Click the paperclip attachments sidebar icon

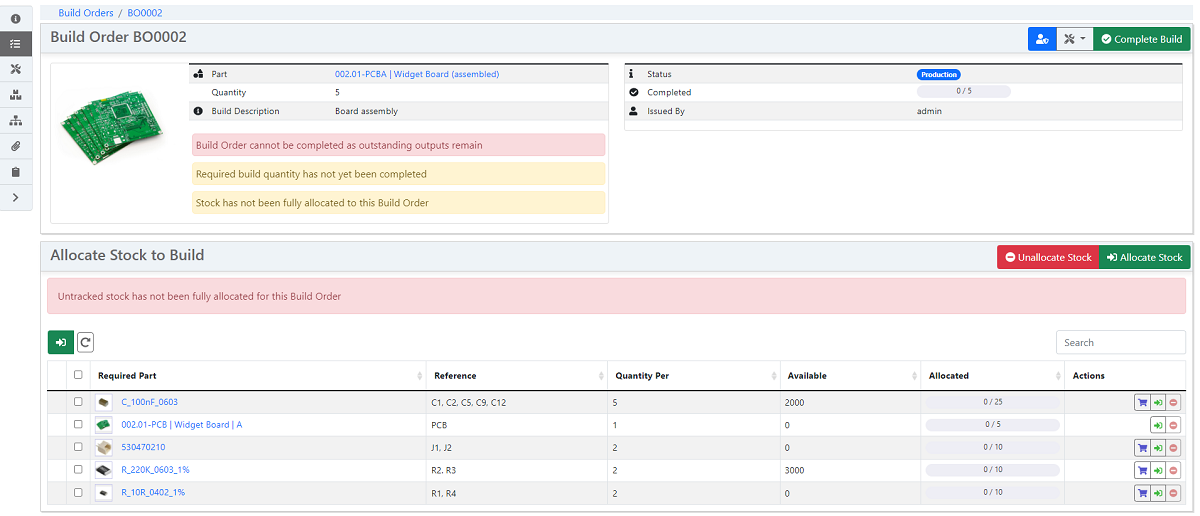tap(16, 147)
